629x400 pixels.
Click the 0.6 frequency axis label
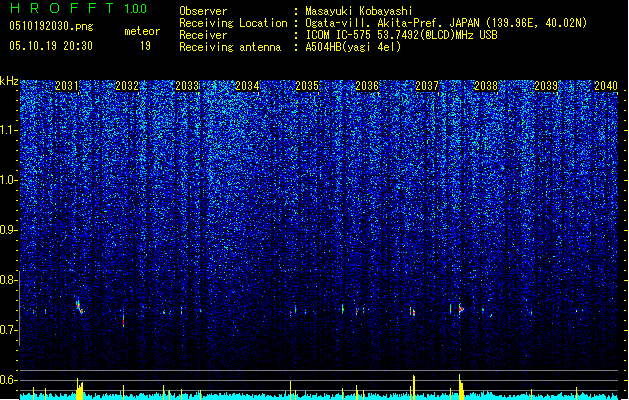coord(8,380)
